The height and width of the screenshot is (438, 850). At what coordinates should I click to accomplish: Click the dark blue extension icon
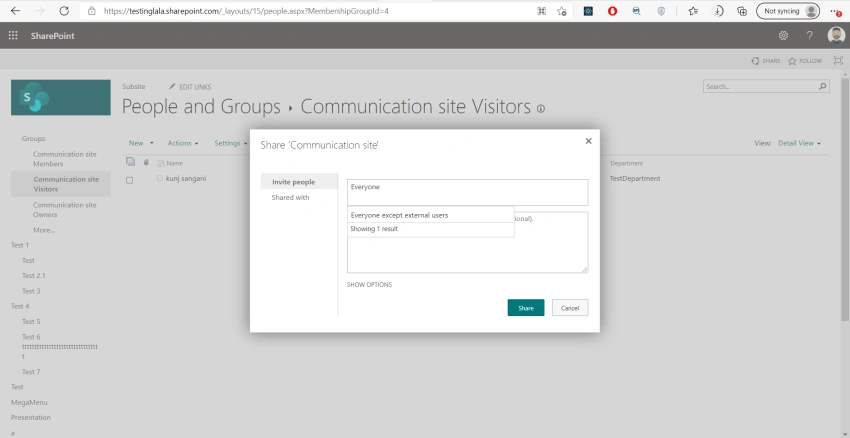pyautogui.click(x=588, y=11)
